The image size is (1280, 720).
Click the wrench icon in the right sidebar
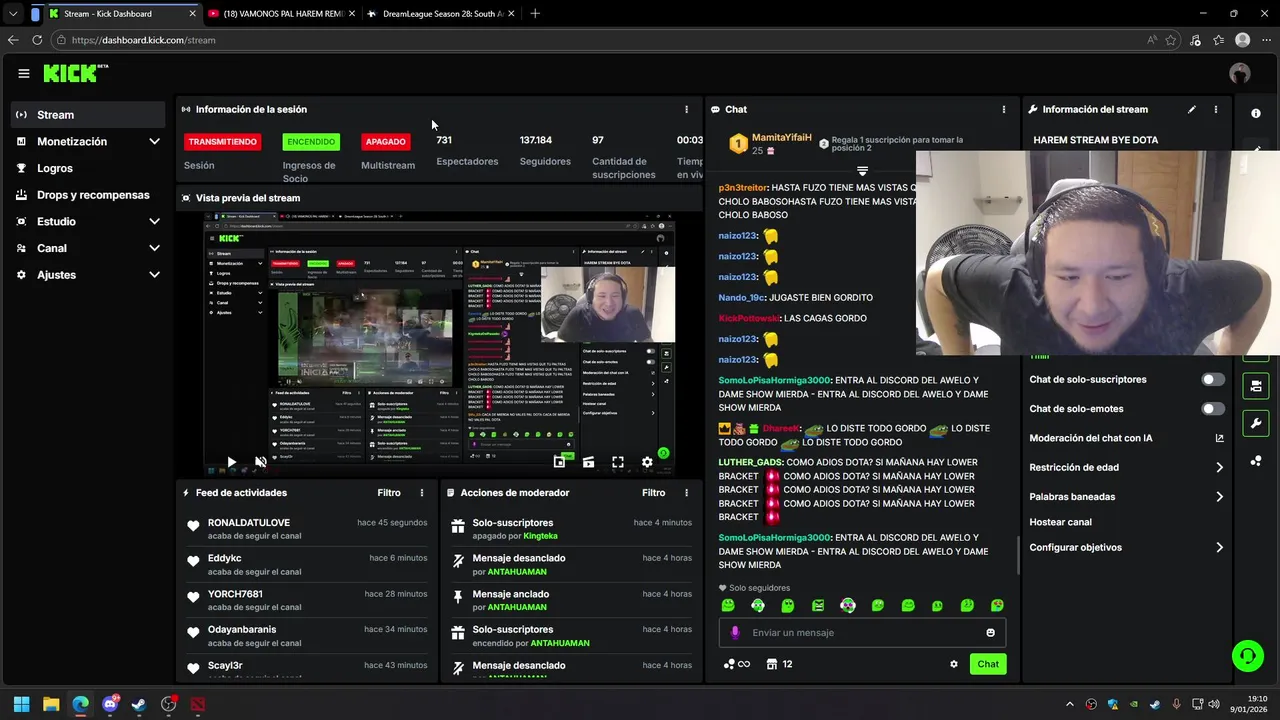[x=1256, y=423]
